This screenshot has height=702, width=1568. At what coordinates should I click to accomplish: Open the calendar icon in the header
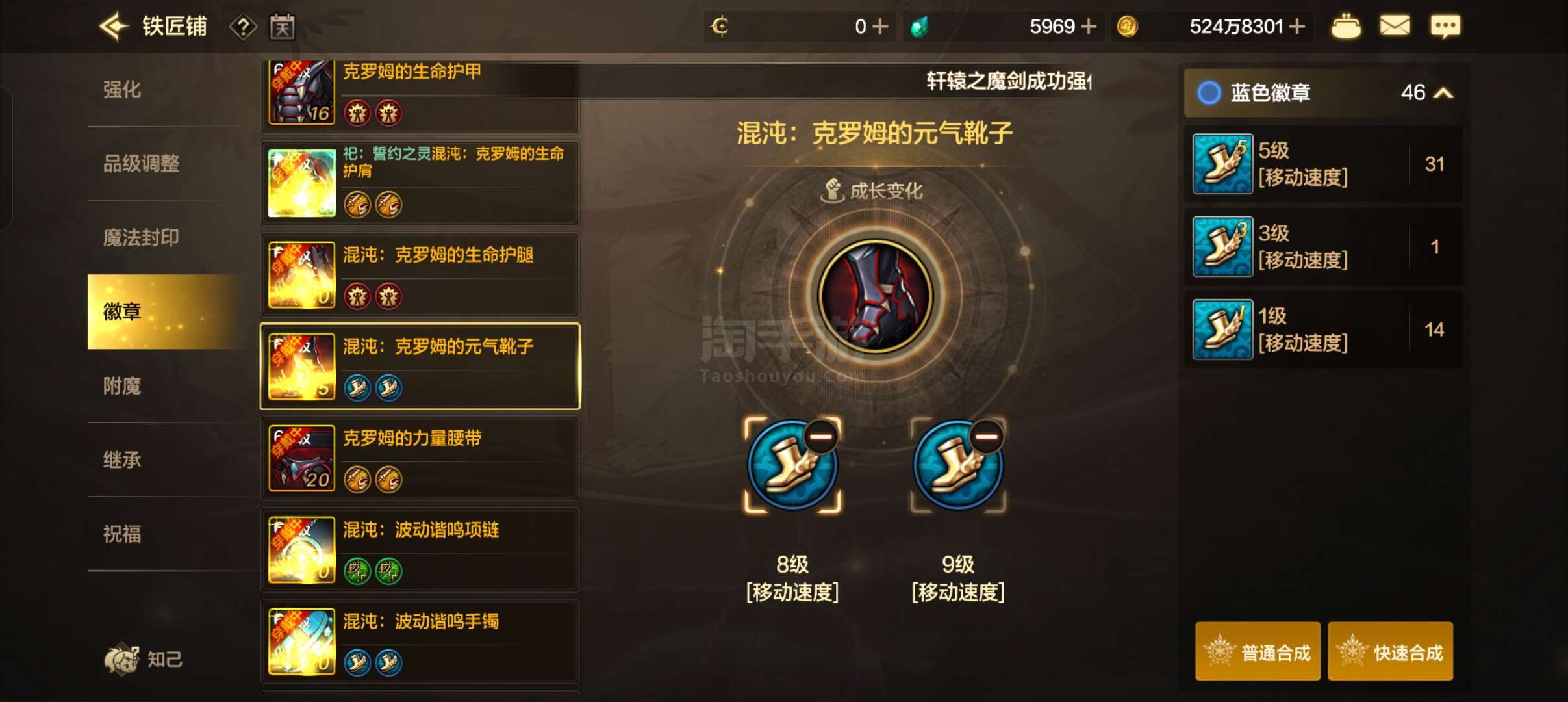point(283,27)
